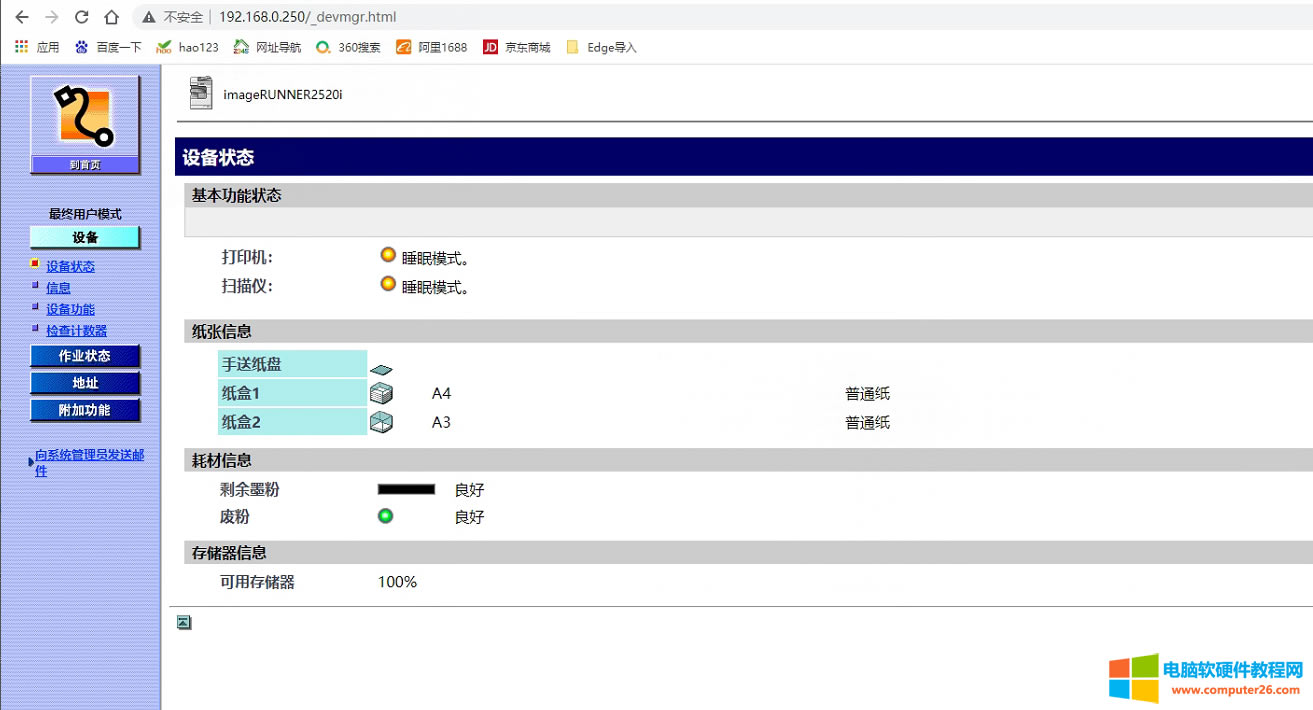
Task: Open the 设备状态 link in sidebar
Action: tap(70, 267)
